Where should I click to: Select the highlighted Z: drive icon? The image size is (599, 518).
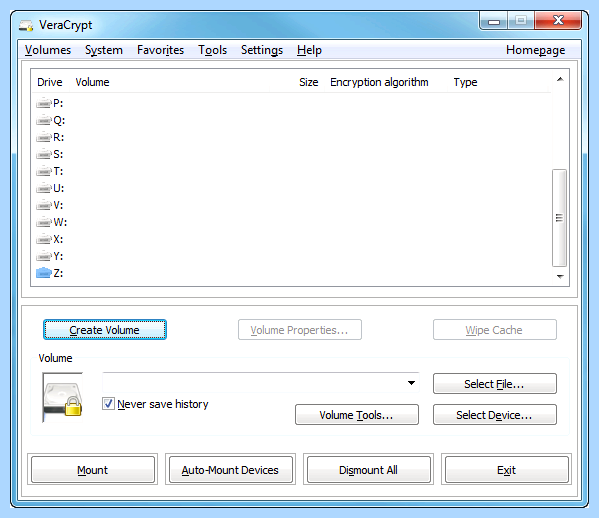(44, 273)
